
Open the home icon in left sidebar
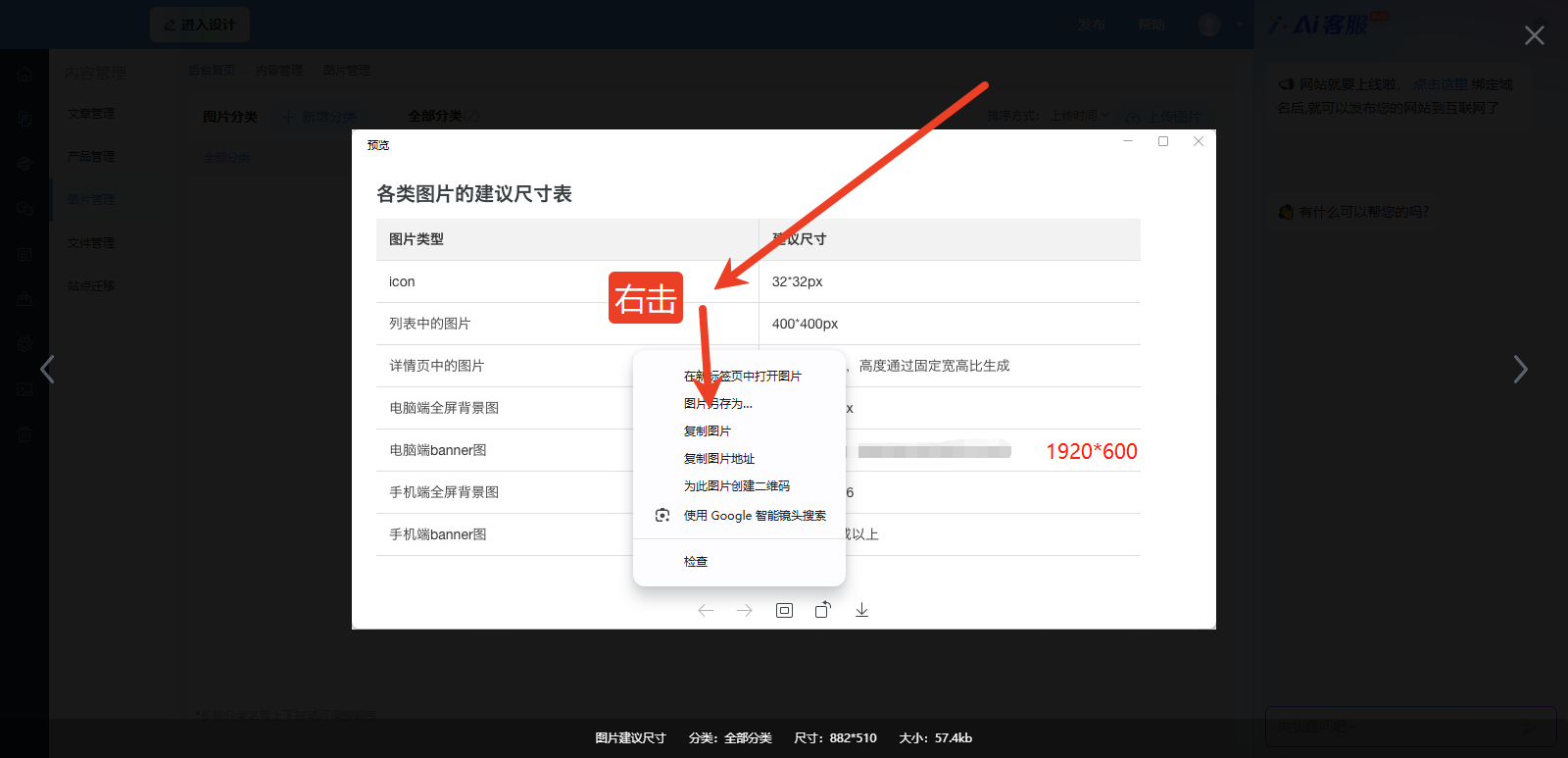(x=24, y=75)
